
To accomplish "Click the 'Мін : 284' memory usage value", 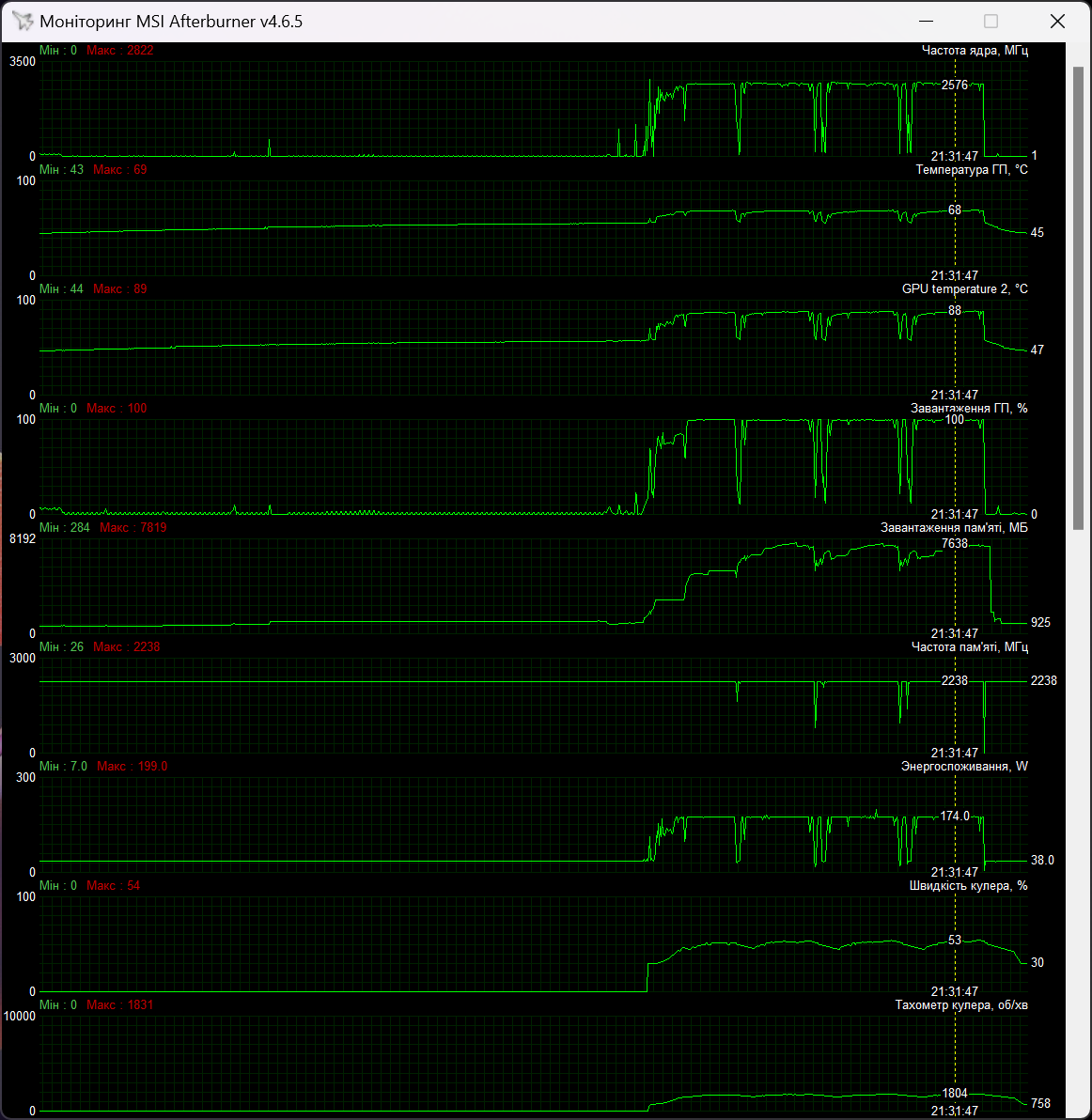I will coord(65,528).
